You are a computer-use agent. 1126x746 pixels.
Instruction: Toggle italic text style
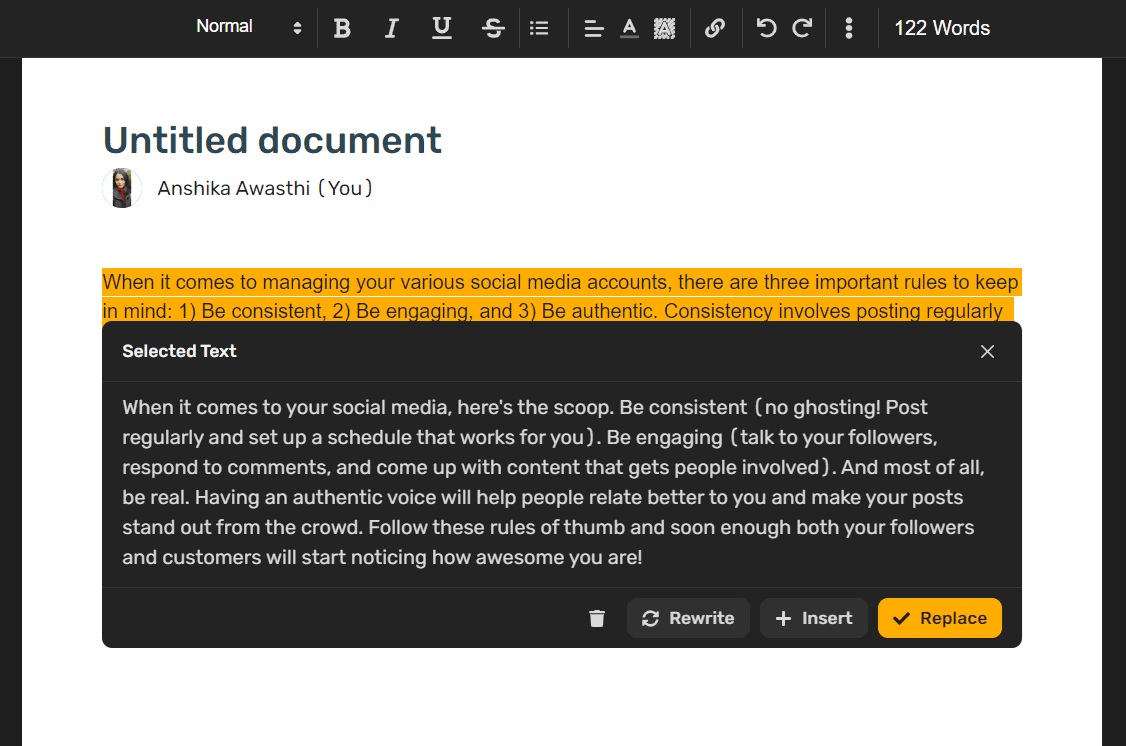392,28
